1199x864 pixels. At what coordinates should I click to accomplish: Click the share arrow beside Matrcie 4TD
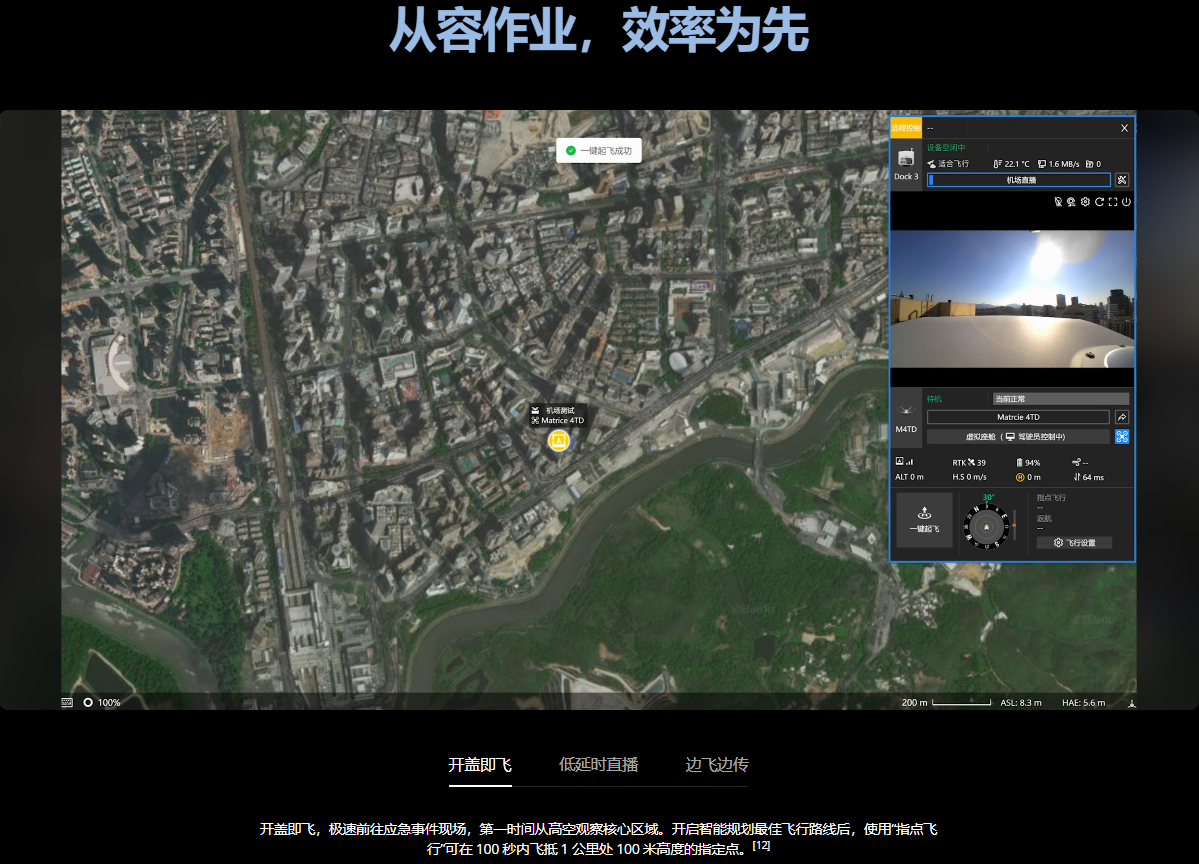(1122, 417)
